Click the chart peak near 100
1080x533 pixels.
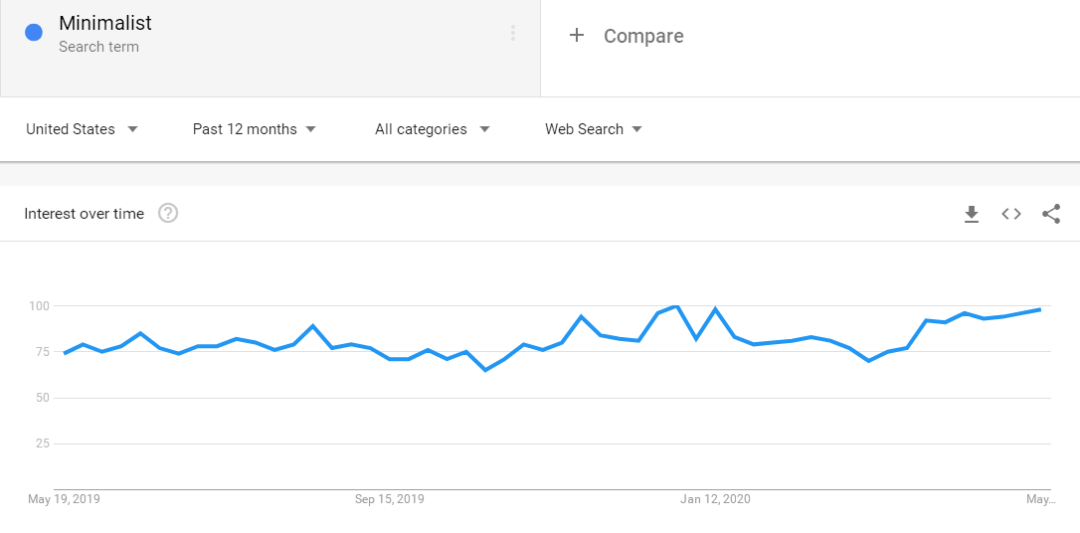tap(677, 306)
